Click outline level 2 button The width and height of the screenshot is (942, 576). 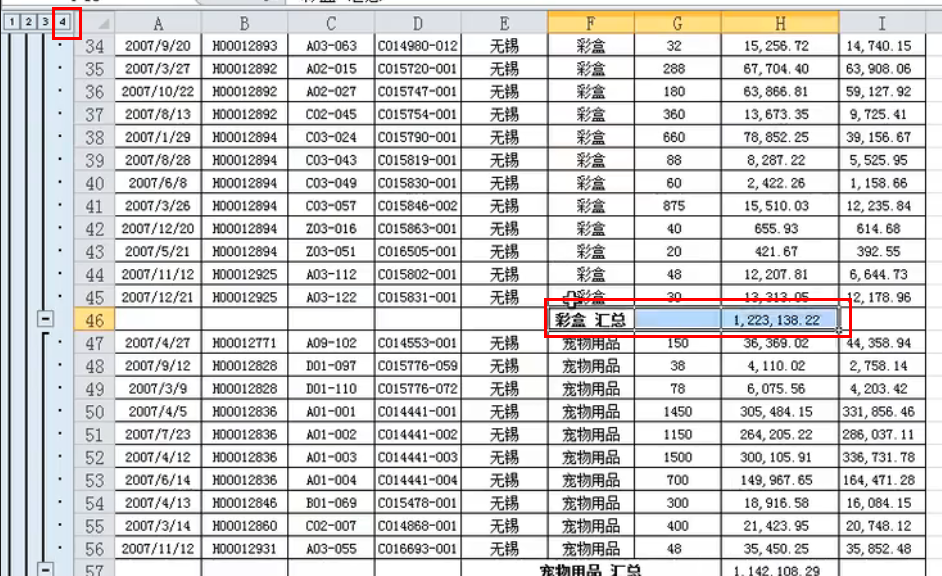tap(28, 21)
